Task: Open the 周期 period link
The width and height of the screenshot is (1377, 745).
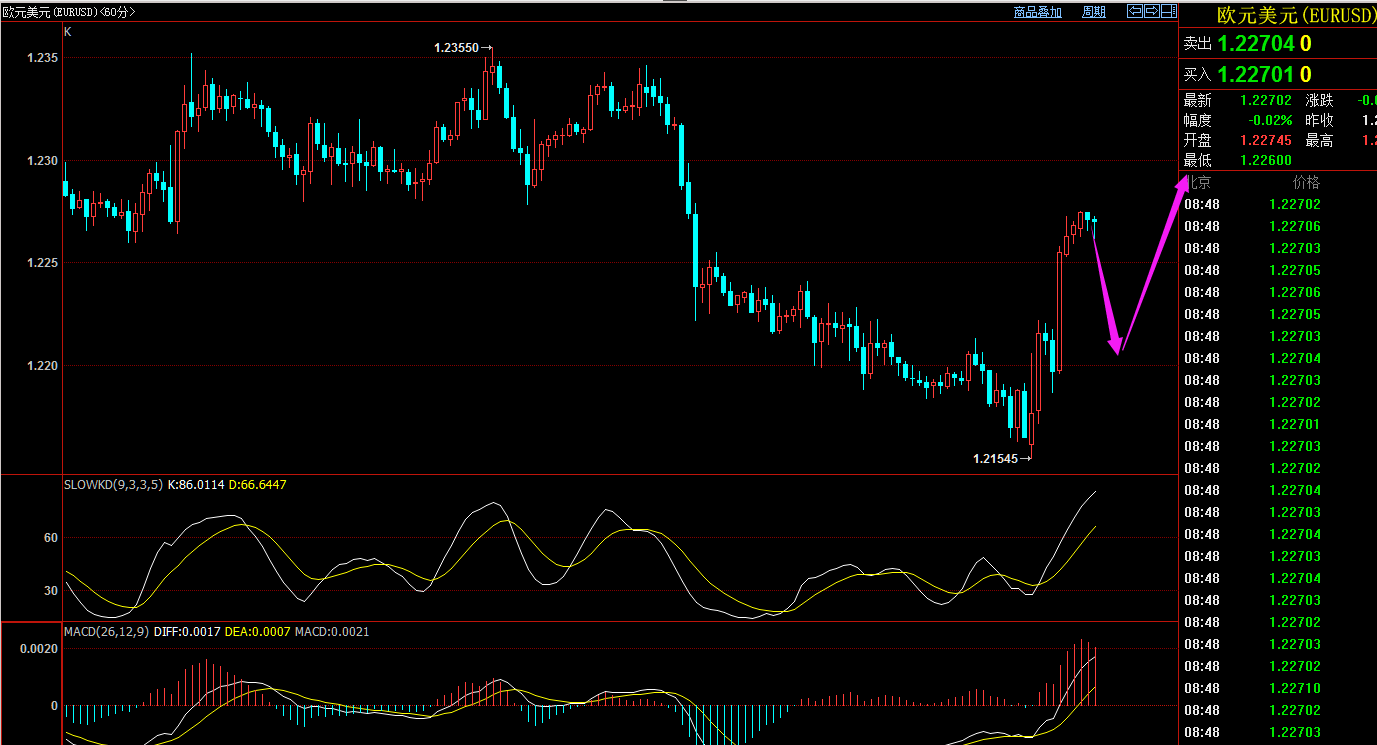Action: (x=1094, y=12)
